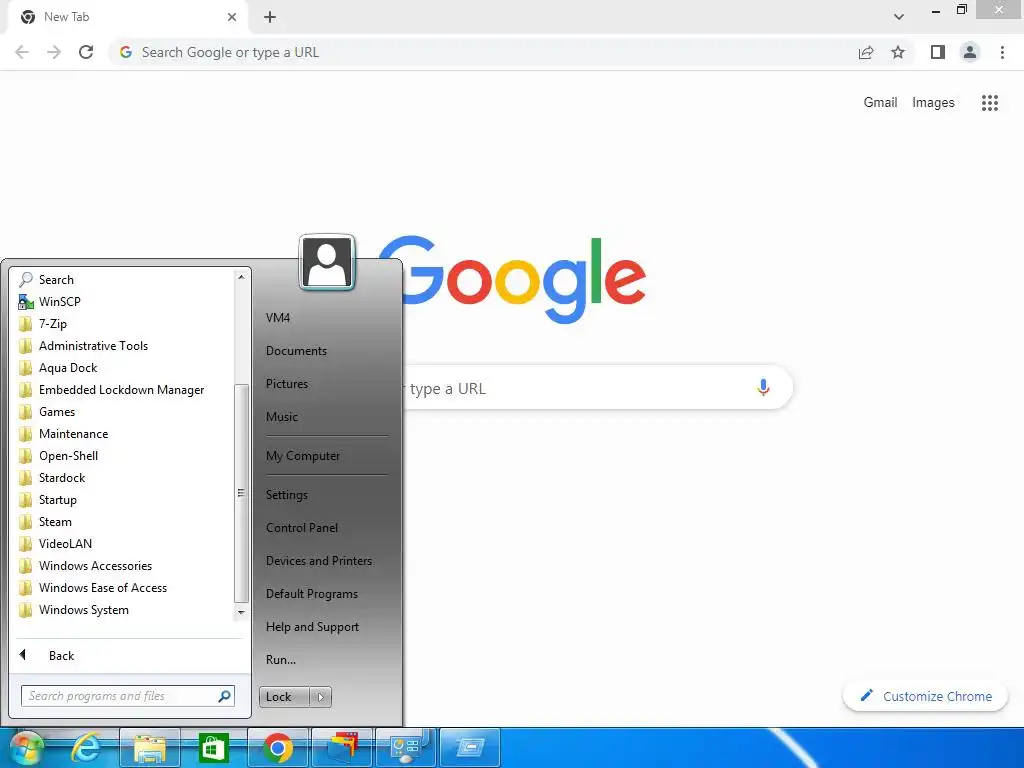Open a new Chrome tab

[x=270, y=17]
